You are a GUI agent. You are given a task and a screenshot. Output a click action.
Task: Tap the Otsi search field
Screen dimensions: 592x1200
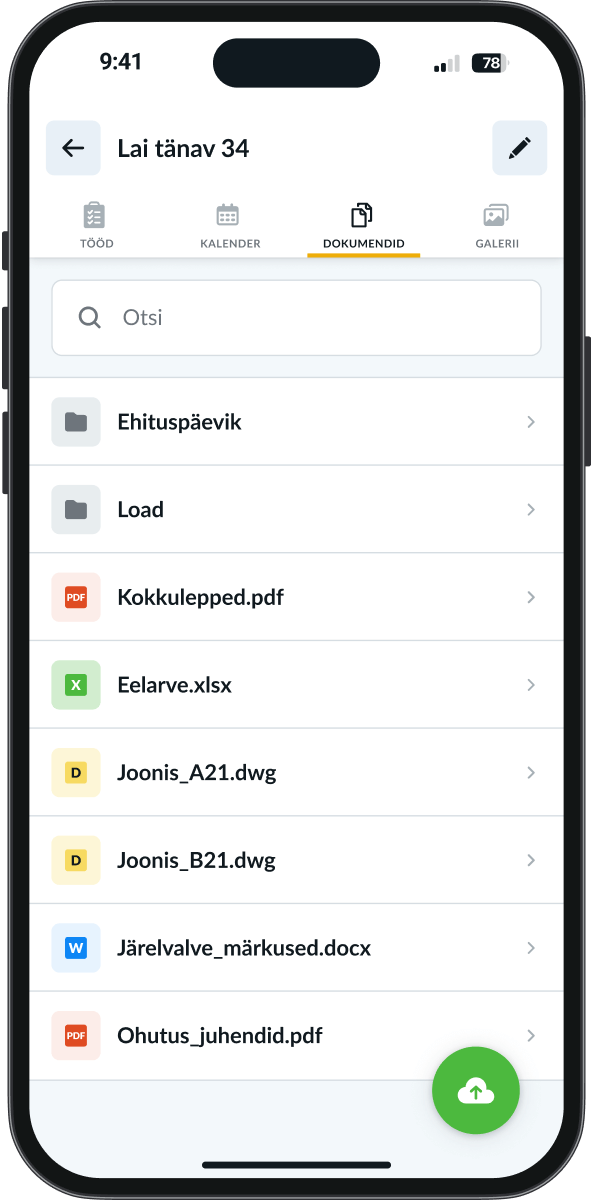tap(296, 318)
